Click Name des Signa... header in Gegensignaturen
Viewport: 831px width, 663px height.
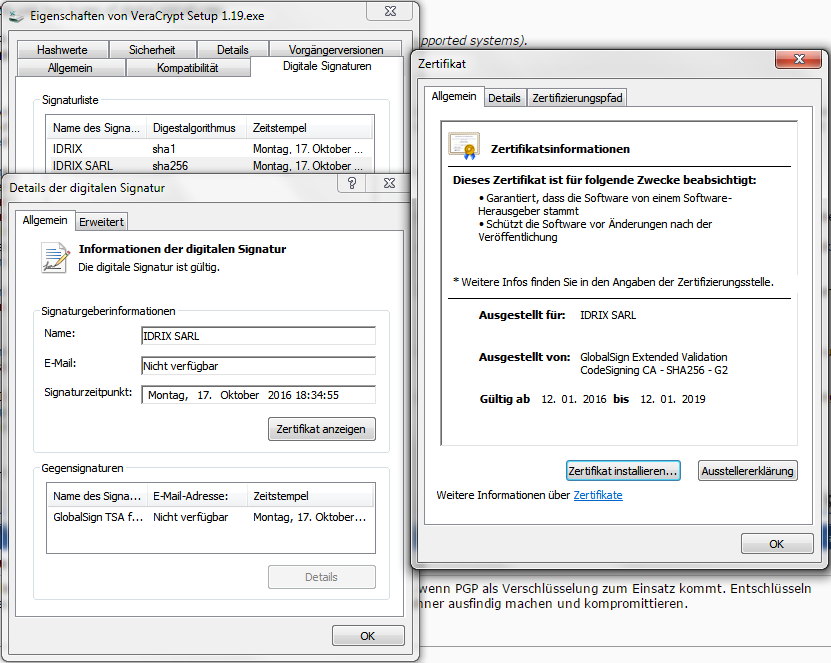coord(97,496)
